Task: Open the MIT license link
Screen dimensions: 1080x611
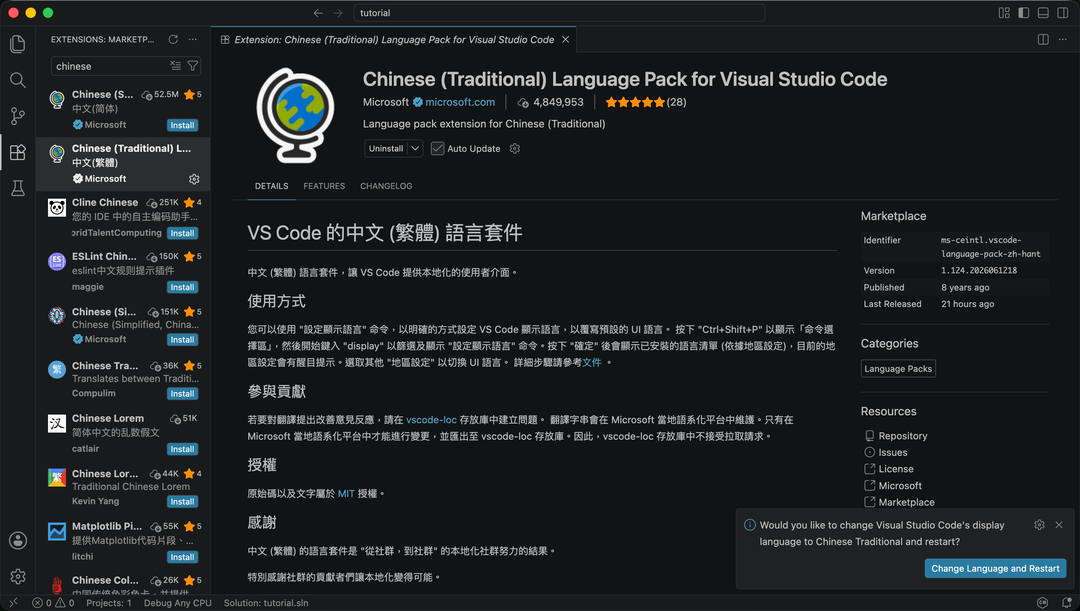Action: [x=346, y=494]
